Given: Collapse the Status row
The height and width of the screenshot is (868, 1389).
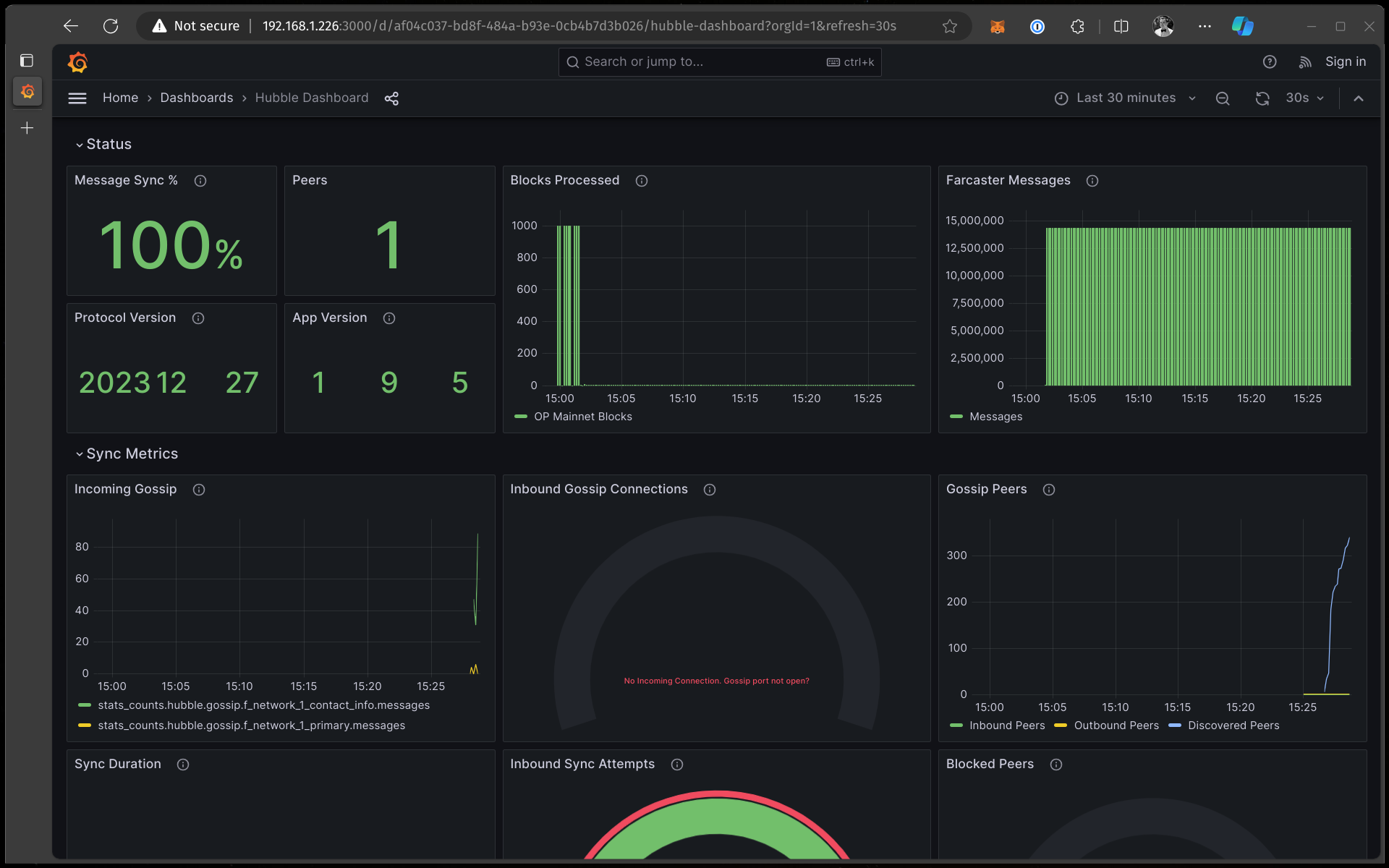Looking at the screenshot, I should coord(103,144).
